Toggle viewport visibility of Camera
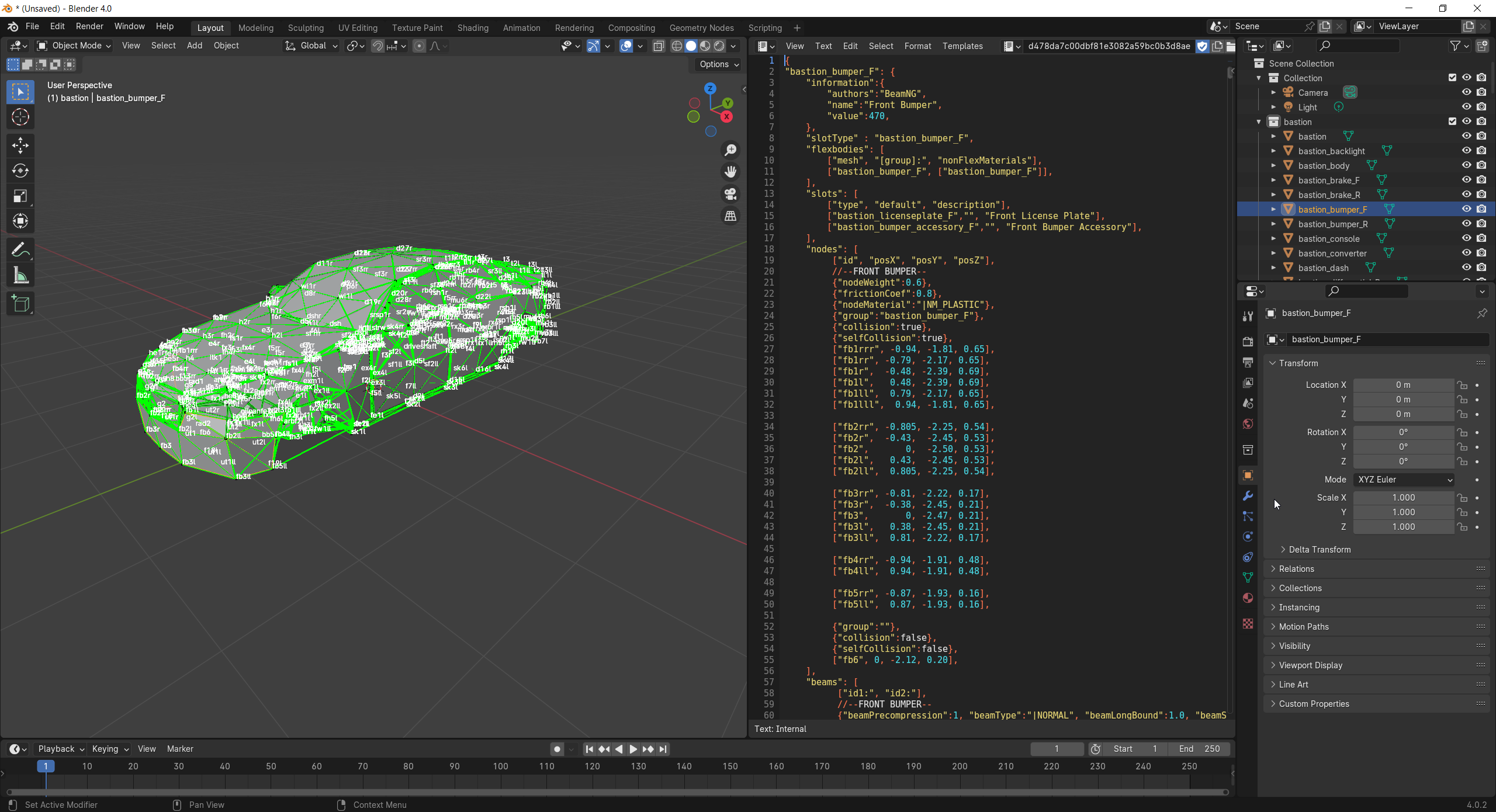 (x=1466, y=92)
